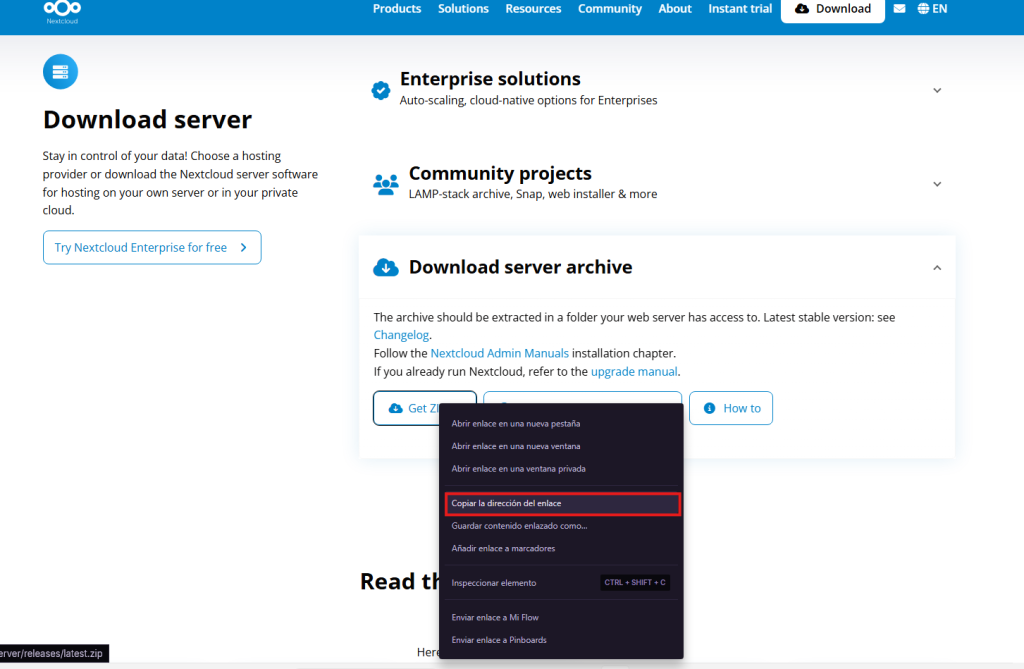Click the info icon on How to button
Image resolution: width=1024 pixels, height=669 pixels.
710,408
